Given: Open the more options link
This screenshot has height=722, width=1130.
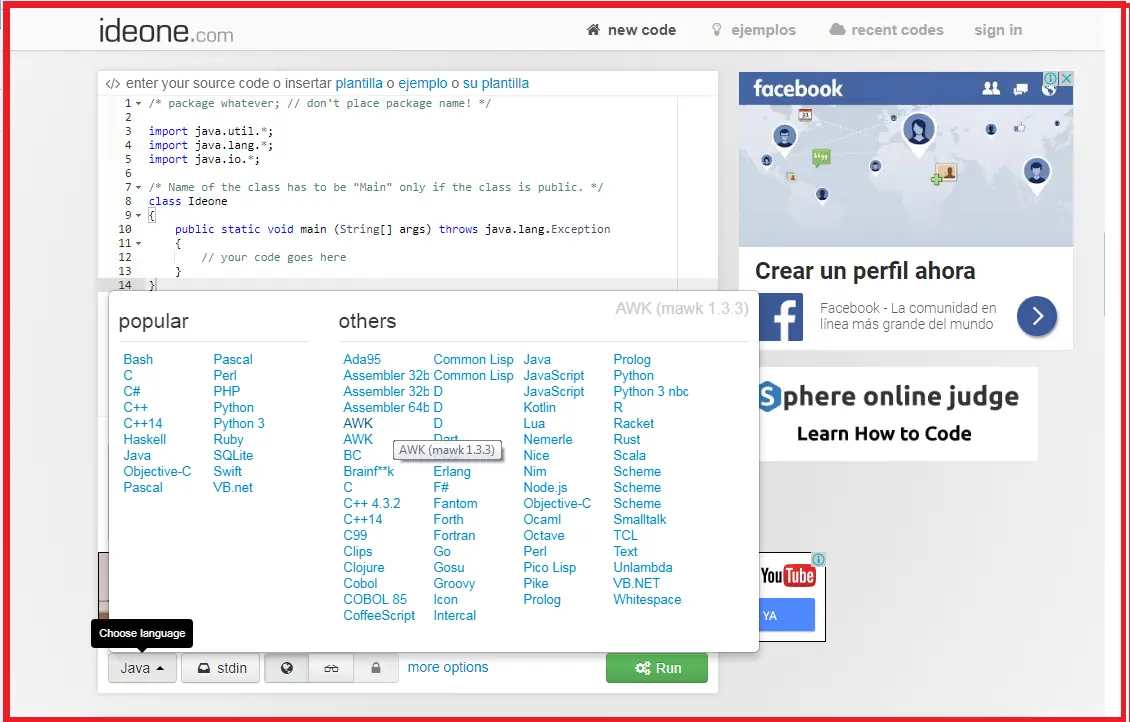Looking at the screenshot, I should point(448,667).
